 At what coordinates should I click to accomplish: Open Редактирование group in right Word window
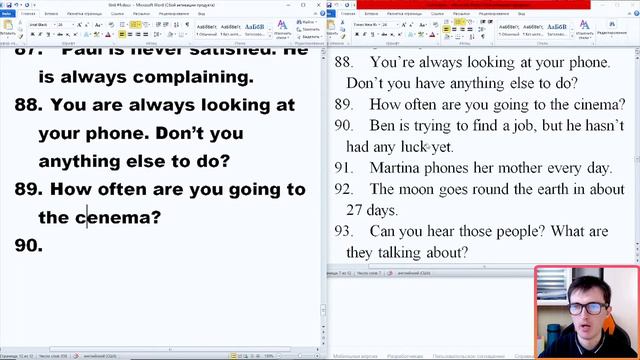[x=612, y=29]
